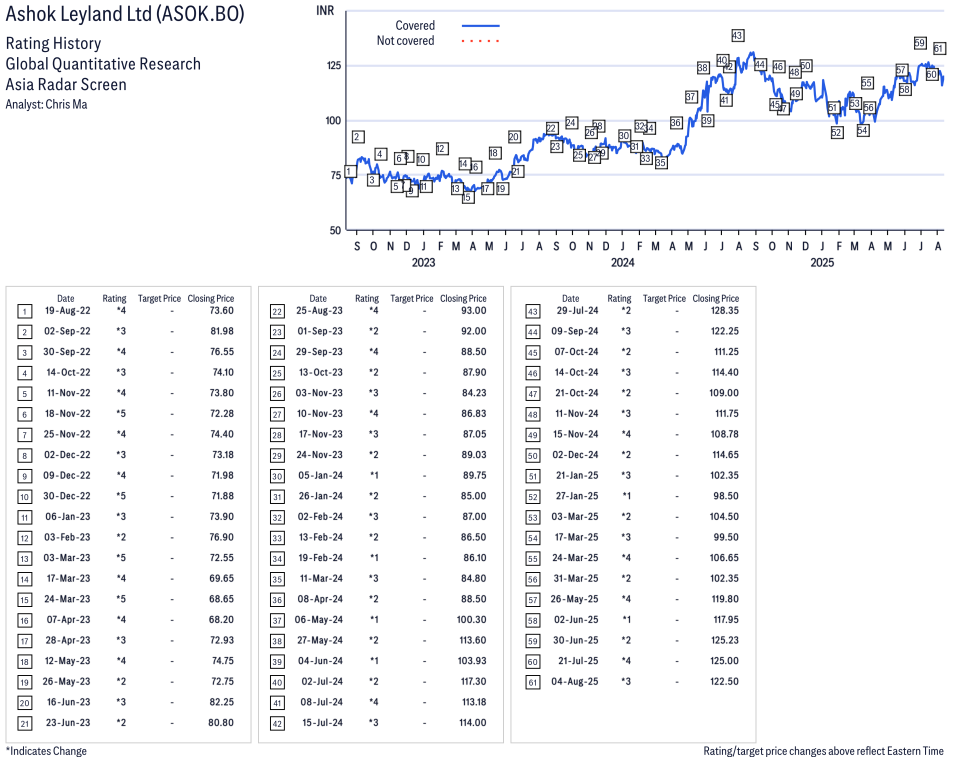Viewport: 955px width, 757px height.
Task: Click index box 12 in the first table
Action: pyautogui.click(x=24, y=538)
